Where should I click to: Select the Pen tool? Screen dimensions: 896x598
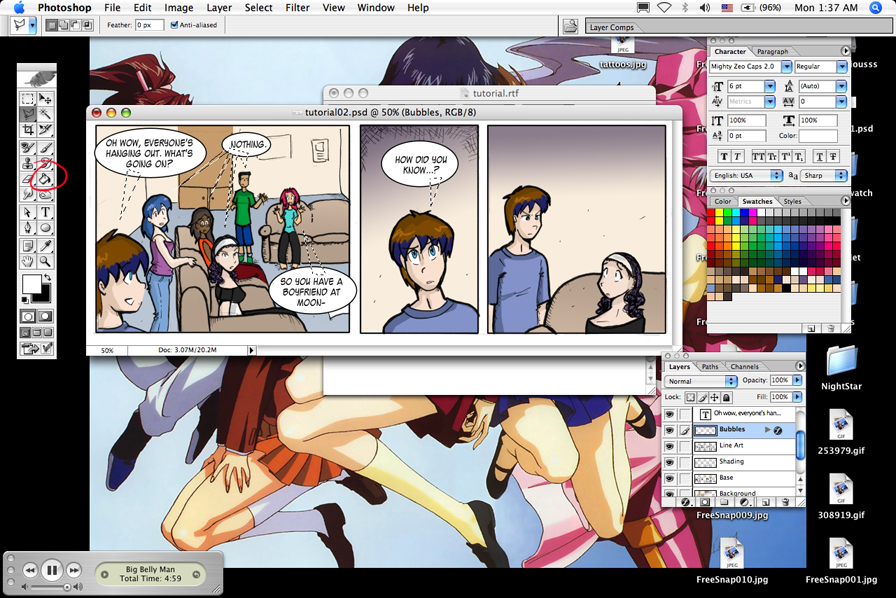(27, 228)
